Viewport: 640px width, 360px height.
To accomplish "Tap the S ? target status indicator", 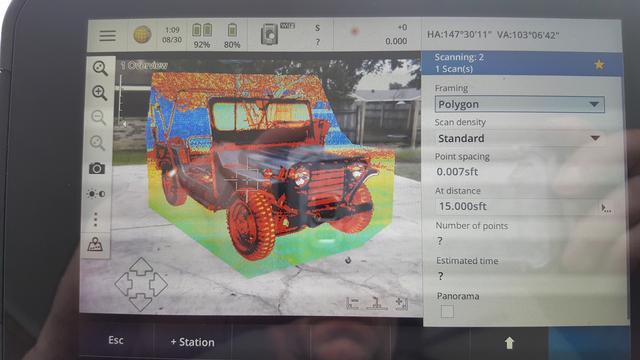I will point(317,35).
